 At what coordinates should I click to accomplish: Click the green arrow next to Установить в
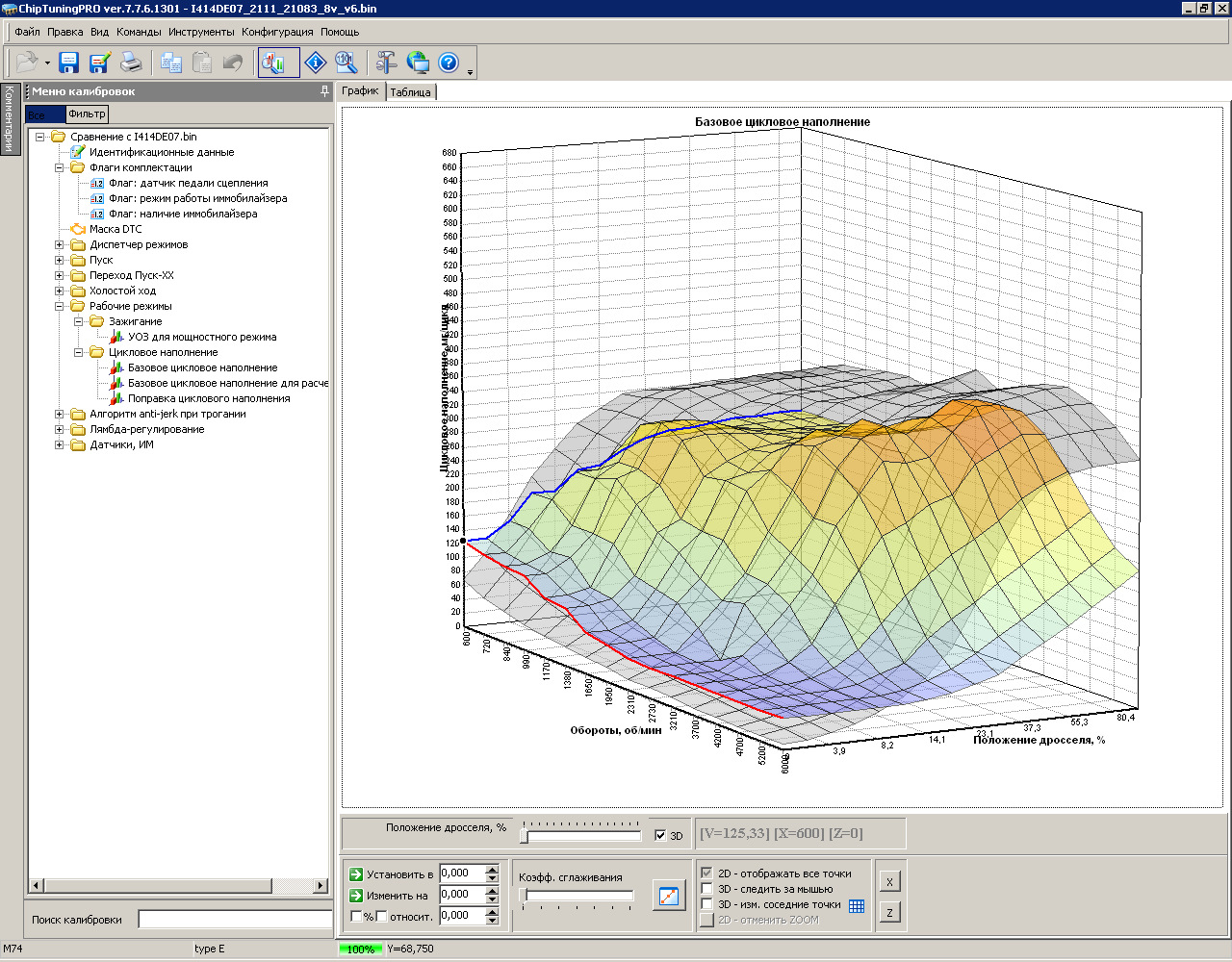(356, 874)
